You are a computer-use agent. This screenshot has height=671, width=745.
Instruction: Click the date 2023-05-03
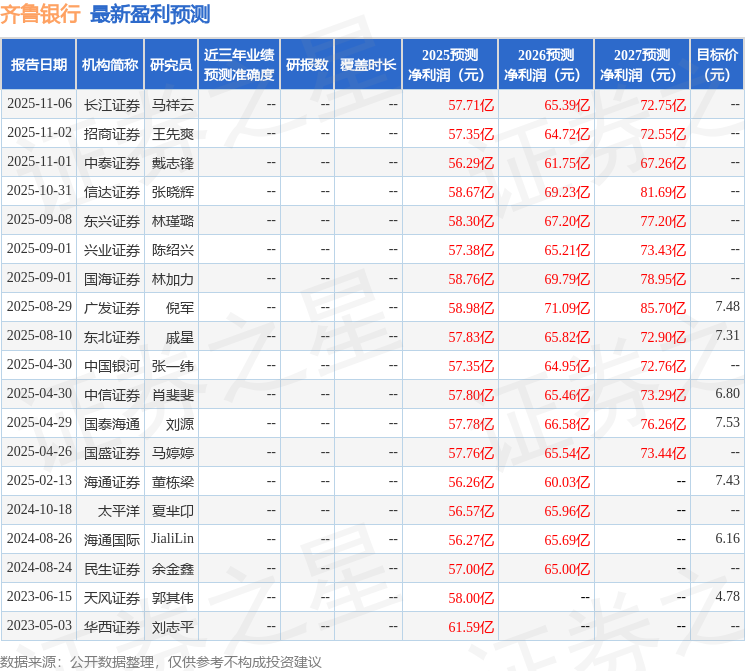39,625
